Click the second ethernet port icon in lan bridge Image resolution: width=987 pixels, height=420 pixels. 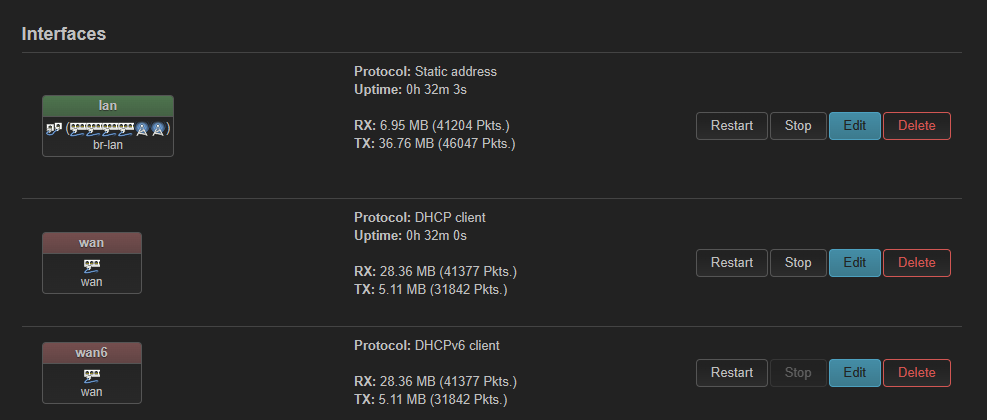pos(93,128)
